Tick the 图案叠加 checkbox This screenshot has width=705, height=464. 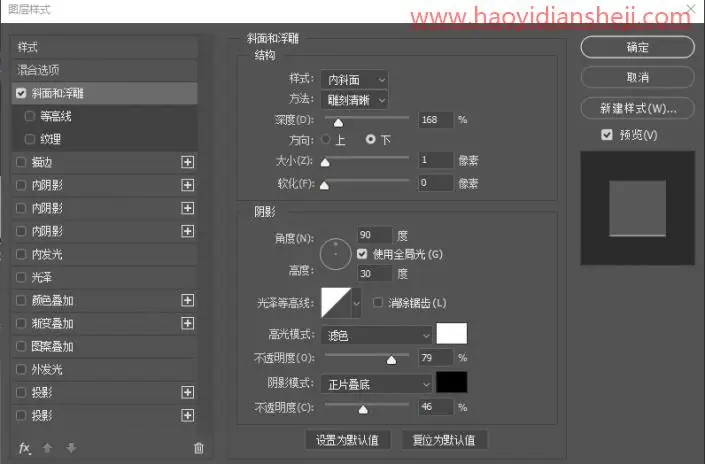[x=21, y=346]
